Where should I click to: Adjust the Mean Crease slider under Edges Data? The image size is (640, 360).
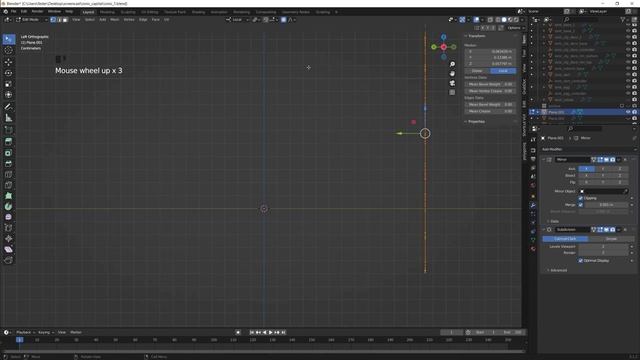coord(490,111)
